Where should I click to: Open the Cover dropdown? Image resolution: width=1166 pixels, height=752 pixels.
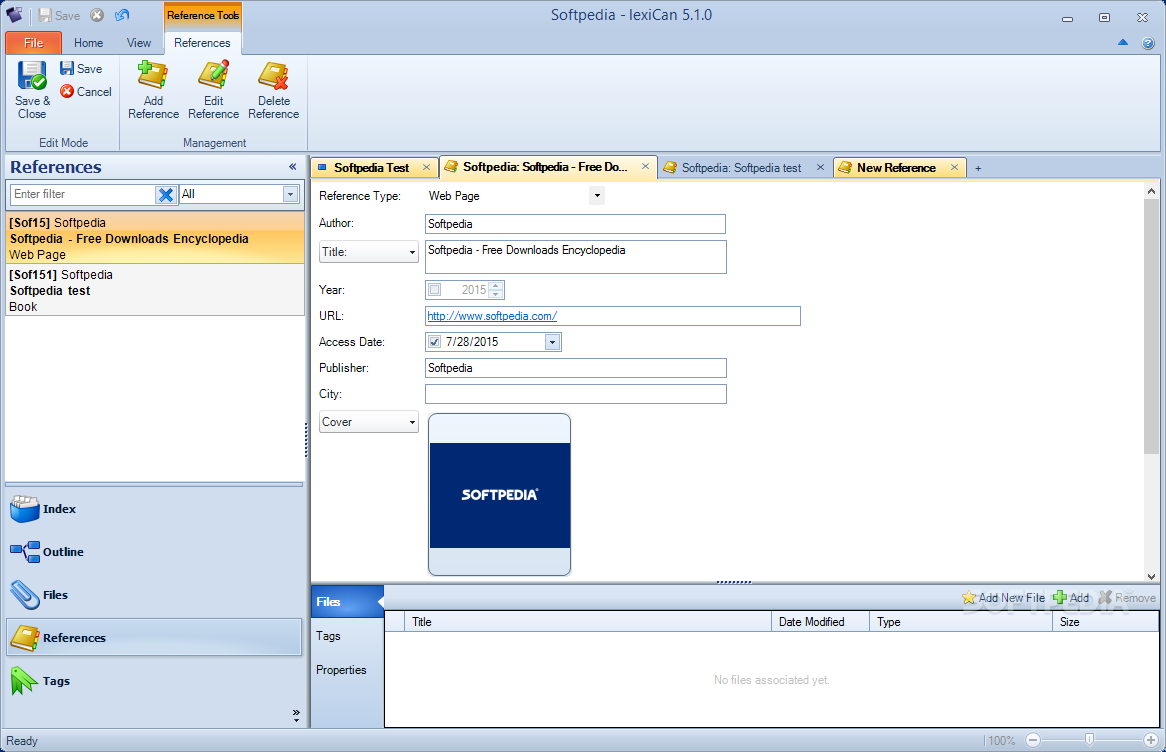(x=369, y=422)
